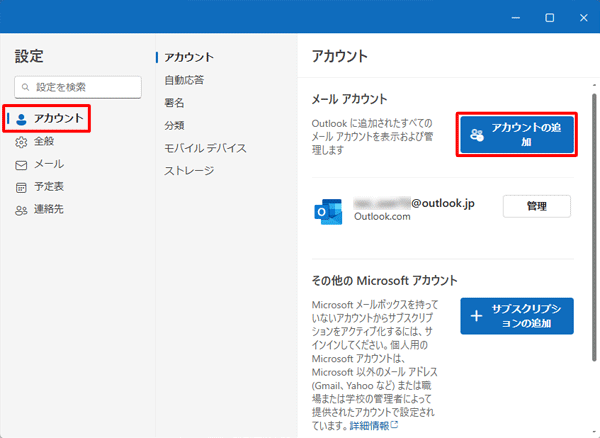Open the 詳細情報 link
600x438 pixels.
coord(369,425)
